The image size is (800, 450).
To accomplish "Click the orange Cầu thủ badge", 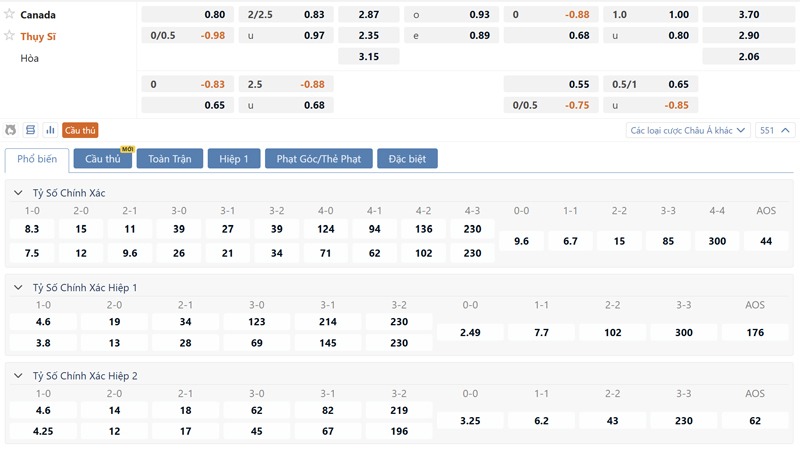I will pos(80,130).
